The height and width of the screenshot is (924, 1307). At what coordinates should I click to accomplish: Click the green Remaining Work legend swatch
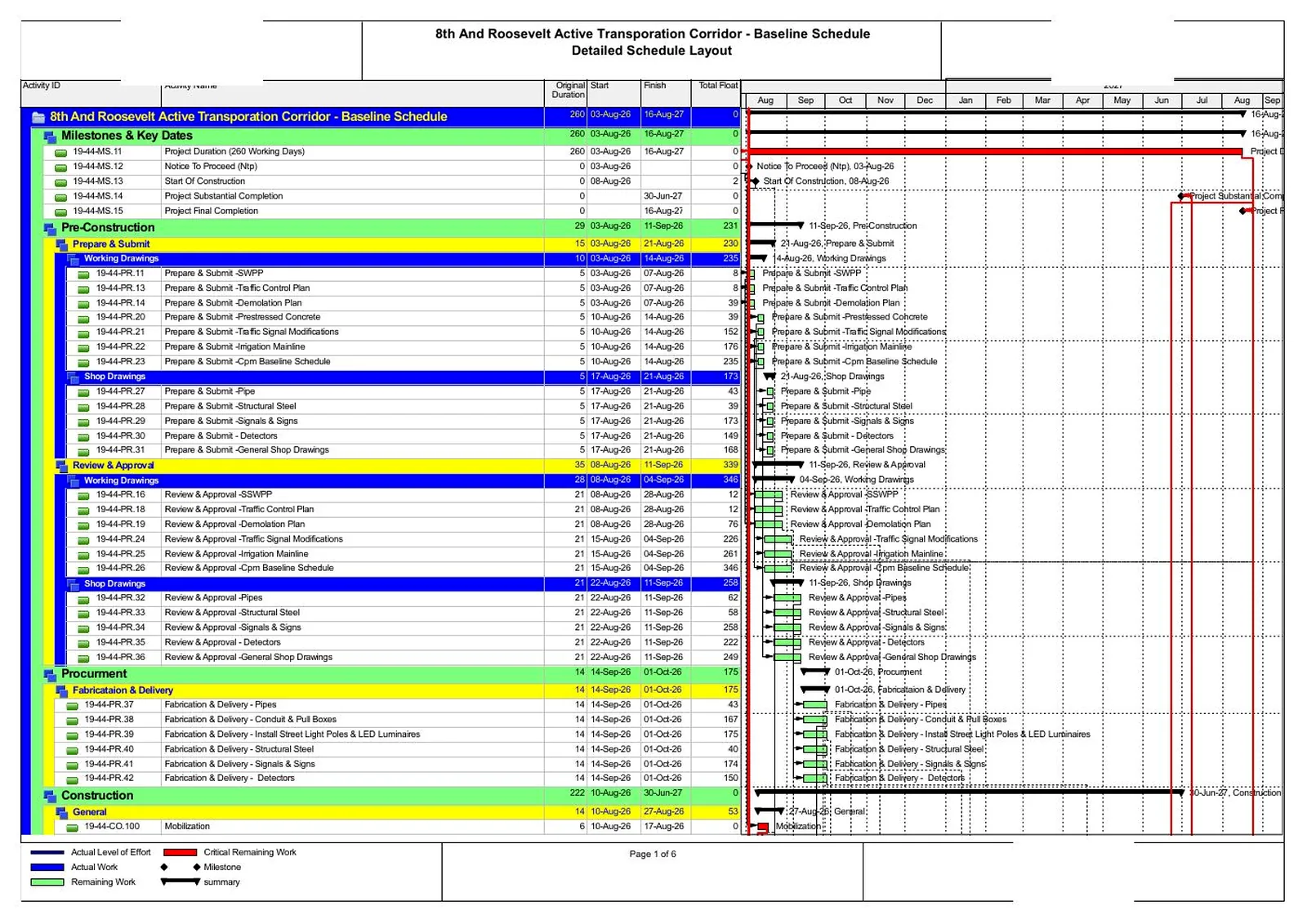47,883
